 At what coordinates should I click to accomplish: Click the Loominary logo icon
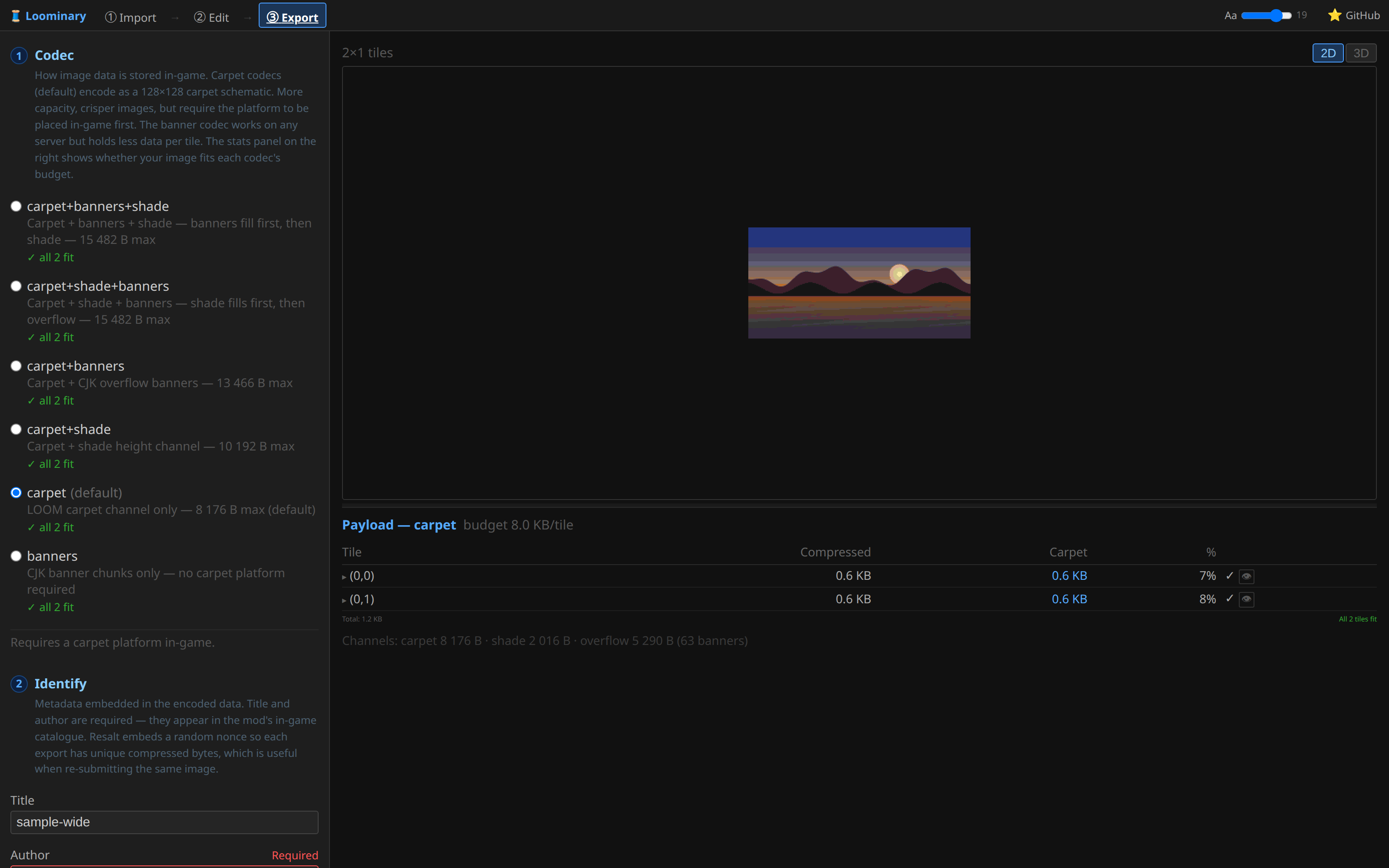click(x=16, y=16)
